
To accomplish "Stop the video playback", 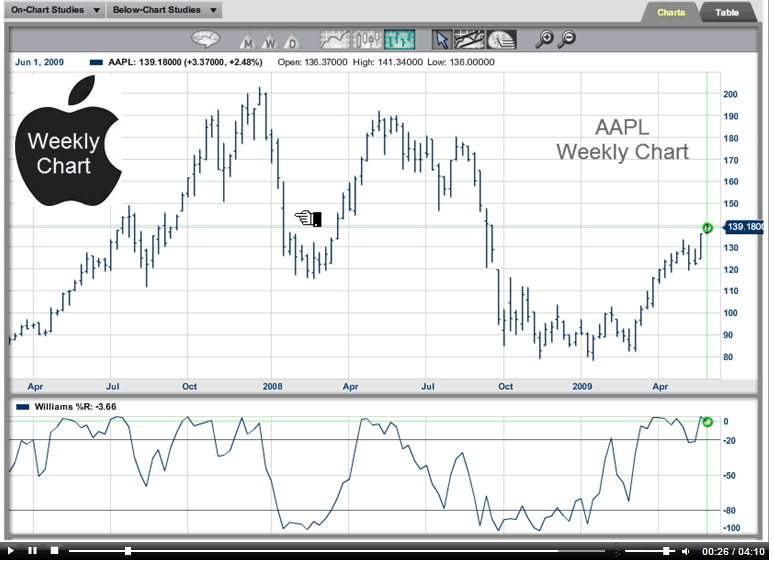I will (x=54, y=550).
